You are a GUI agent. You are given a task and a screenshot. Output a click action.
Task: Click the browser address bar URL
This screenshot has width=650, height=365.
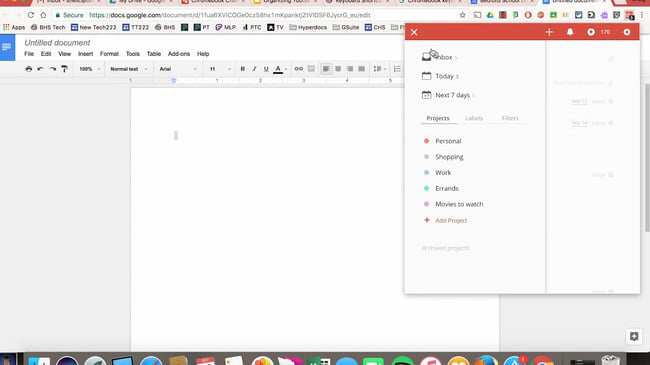pos(230,15)
